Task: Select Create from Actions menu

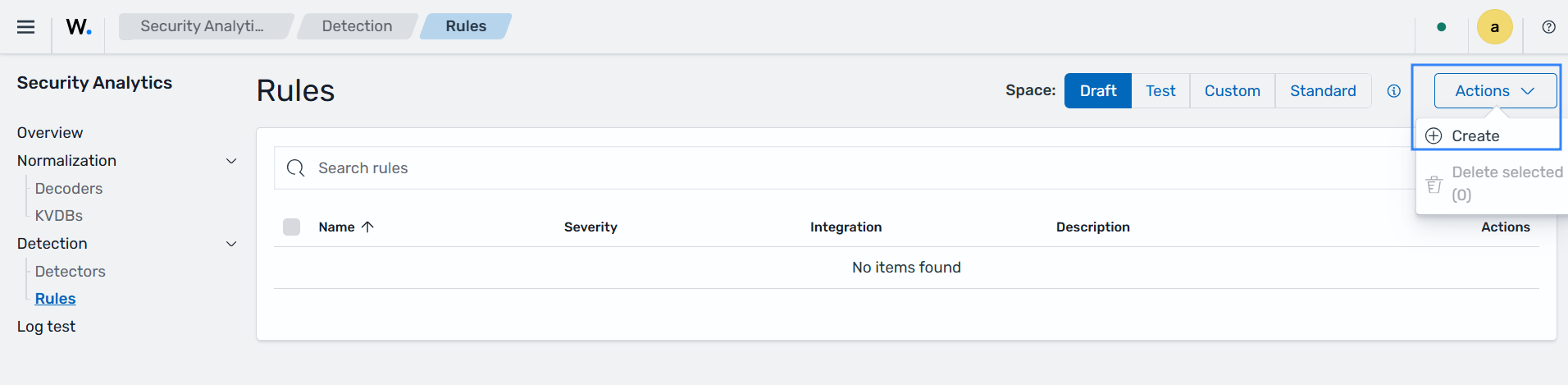Action: (x=1475, y=136)
